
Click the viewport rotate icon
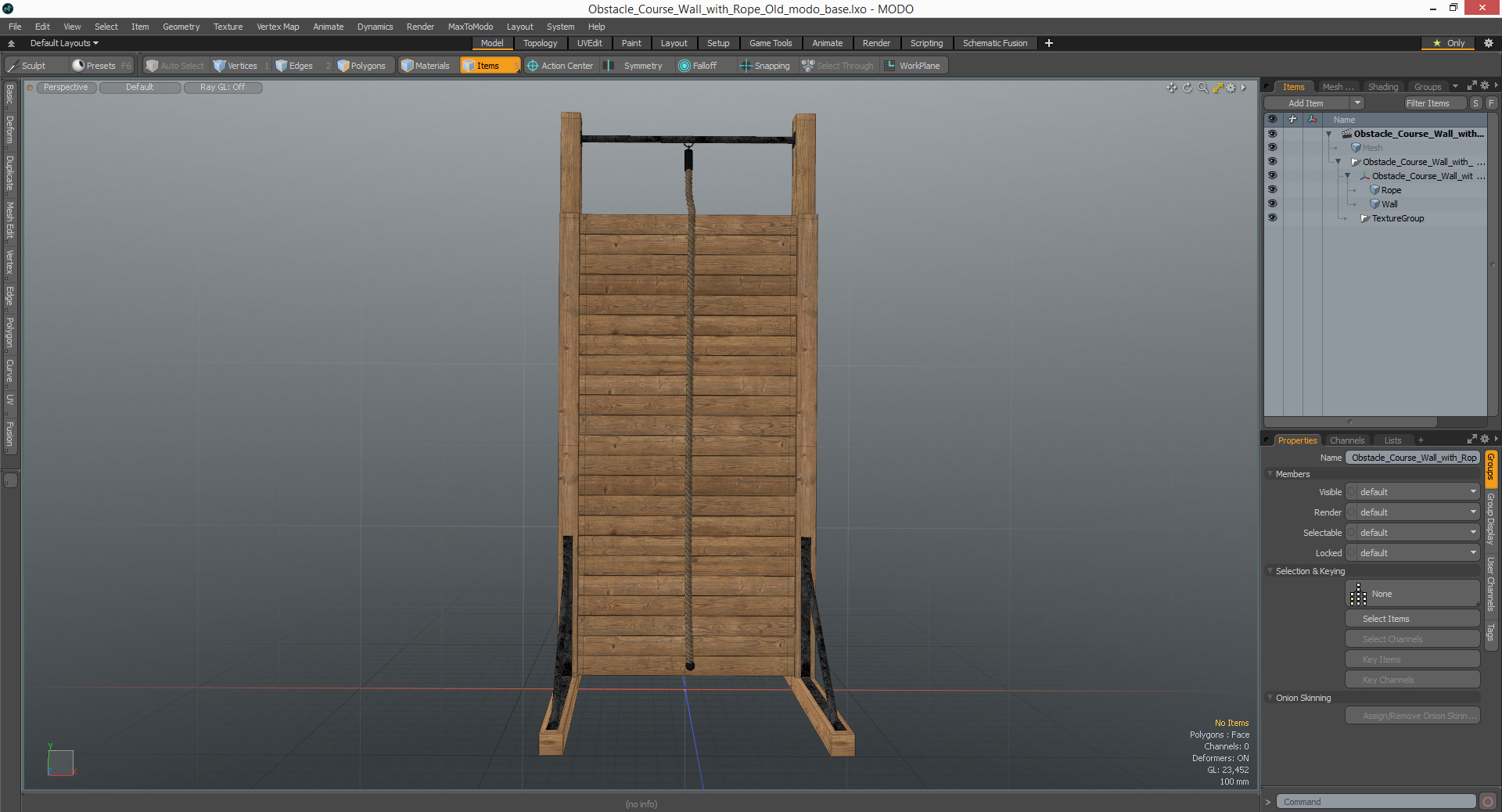click(1187, 88)
